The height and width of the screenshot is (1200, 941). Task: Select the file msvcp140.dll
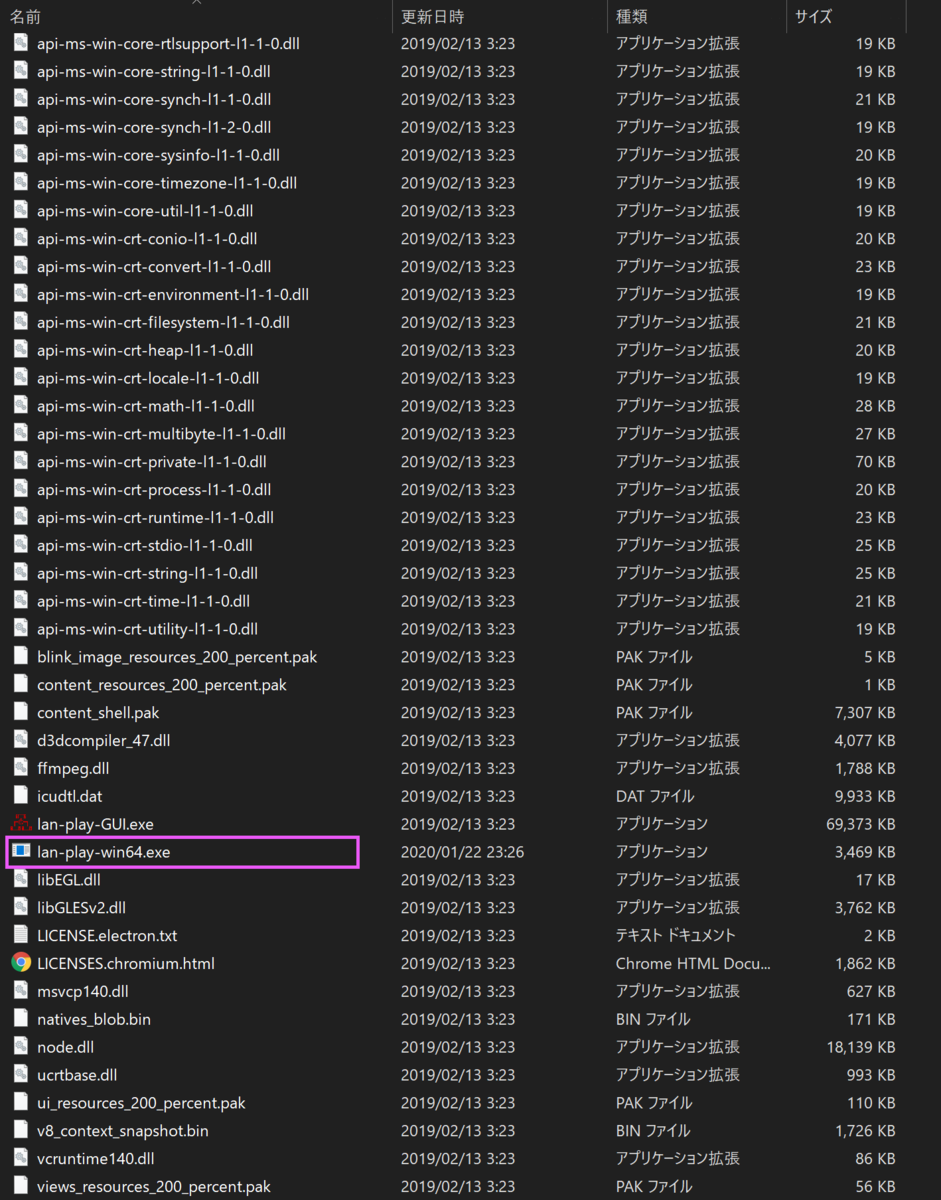click(83, 991)
